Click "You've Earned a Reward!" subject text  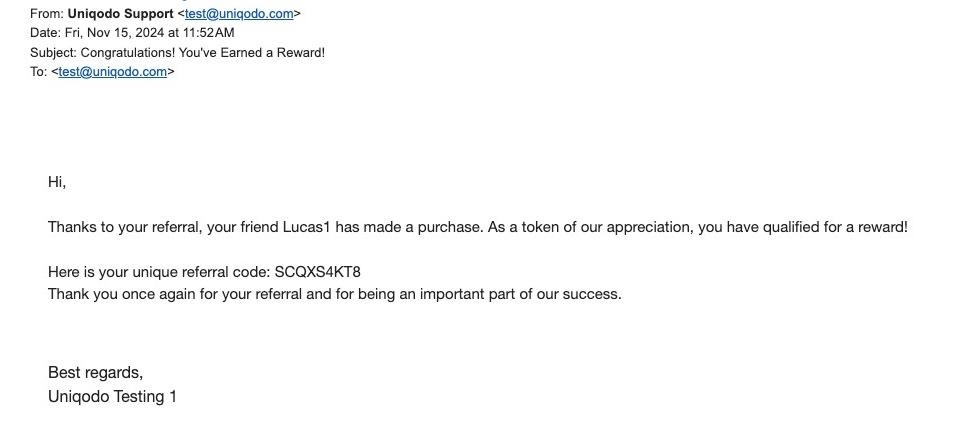tap(252, 52)
